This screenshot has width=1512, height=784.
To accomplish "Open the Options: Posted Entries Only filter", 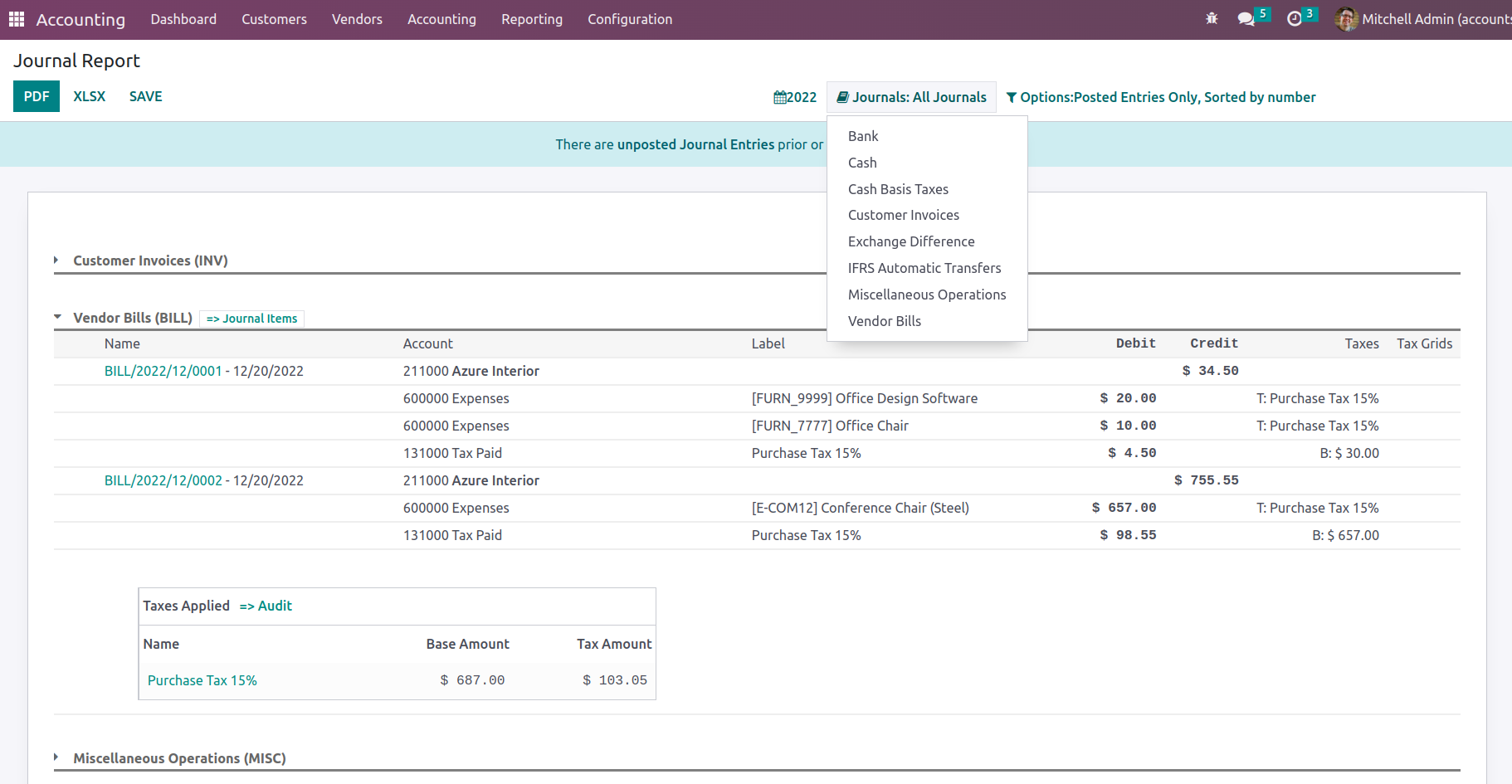I will (1161, 97).
